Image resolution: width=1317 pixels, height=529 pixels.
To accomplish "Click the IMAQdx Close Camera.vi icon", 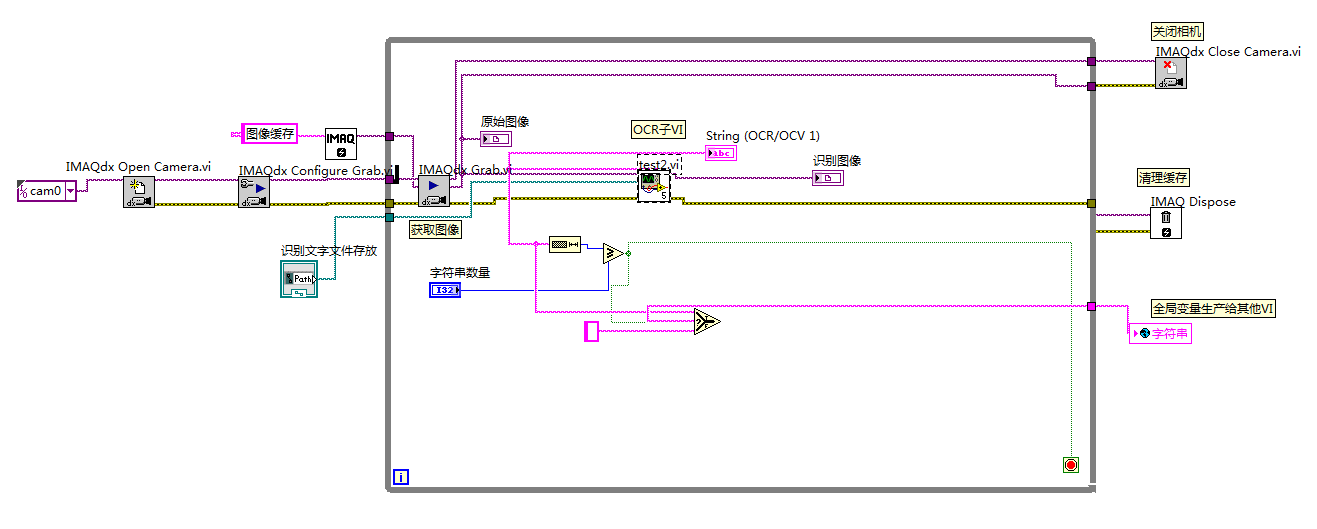I will (x=1171, y=73).
